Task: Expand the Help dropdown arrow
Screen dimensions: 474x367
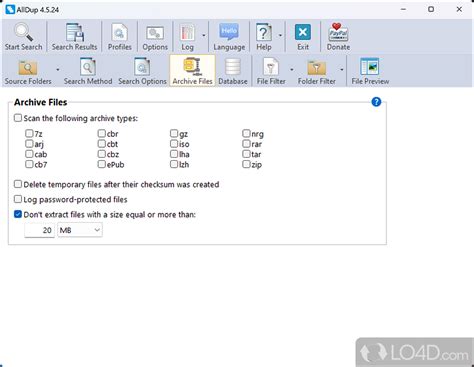Action: (x=280, y=35)
